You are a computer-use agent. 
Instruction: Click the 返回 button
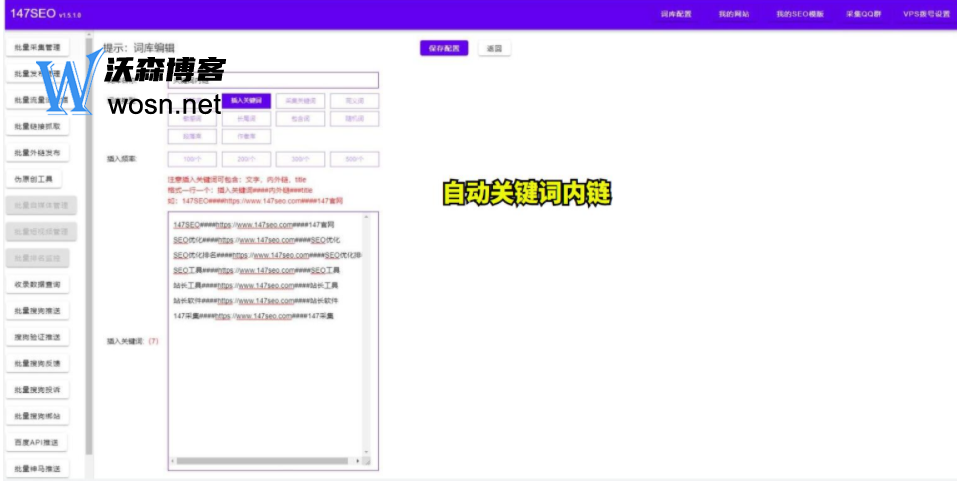point(494,48)
